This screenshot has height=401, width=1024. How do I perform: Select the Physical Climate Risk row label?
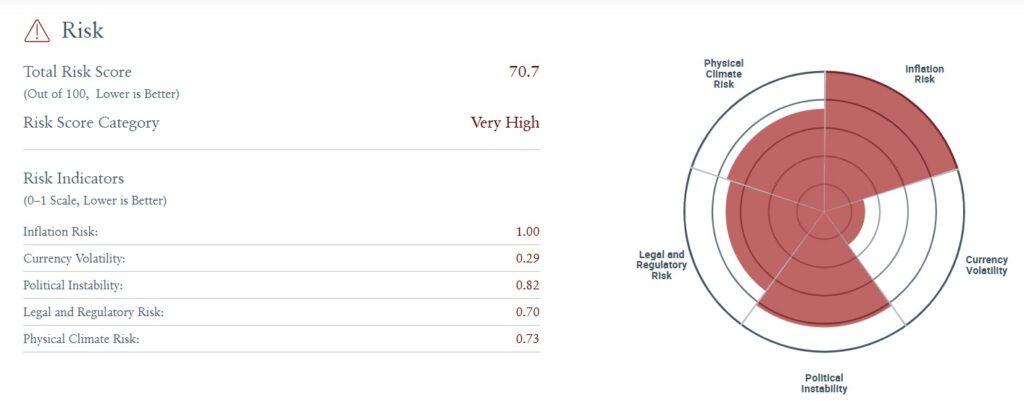click(81, 339)
